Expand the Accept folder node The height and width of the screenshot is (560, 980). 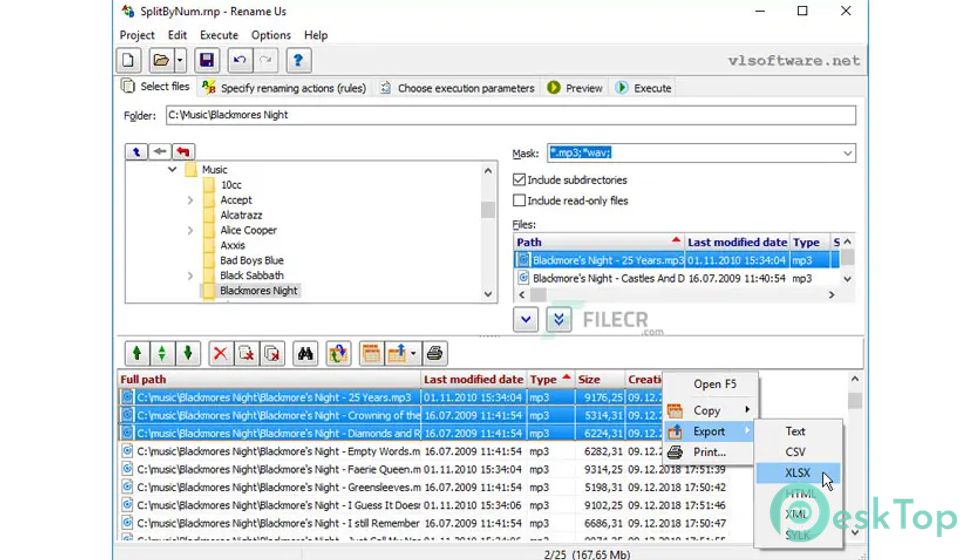point(190,200)
